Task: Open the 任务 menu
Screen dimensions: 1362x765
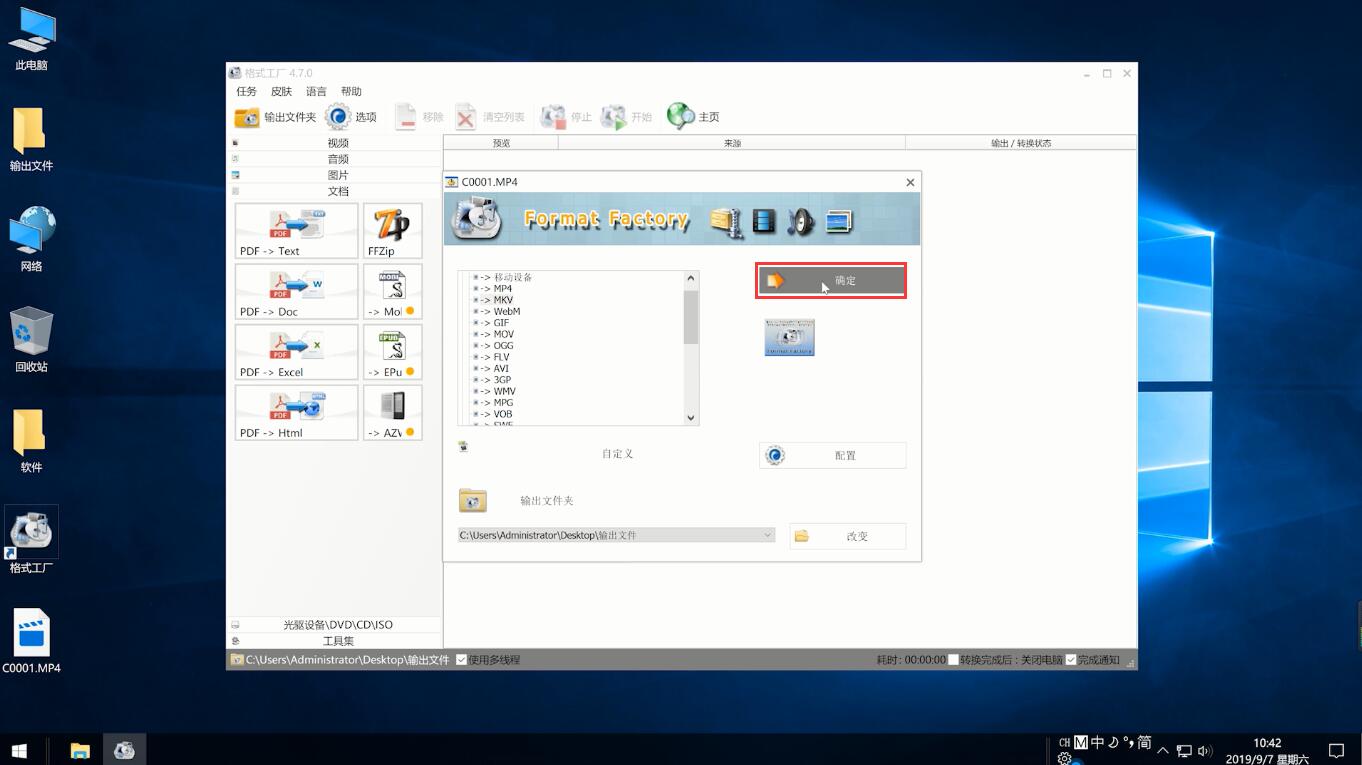Action: (246, 91)
